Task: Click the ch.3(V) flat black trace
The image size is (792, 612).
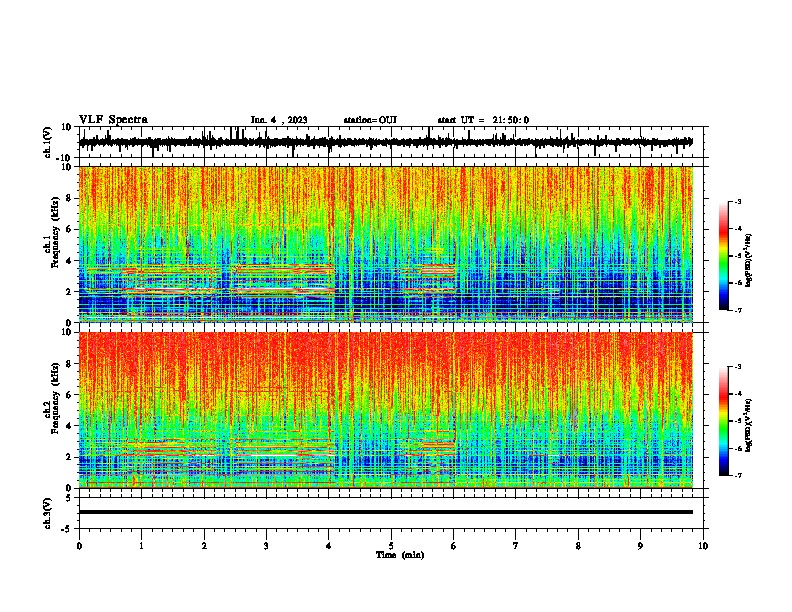Action: point(386,512)
